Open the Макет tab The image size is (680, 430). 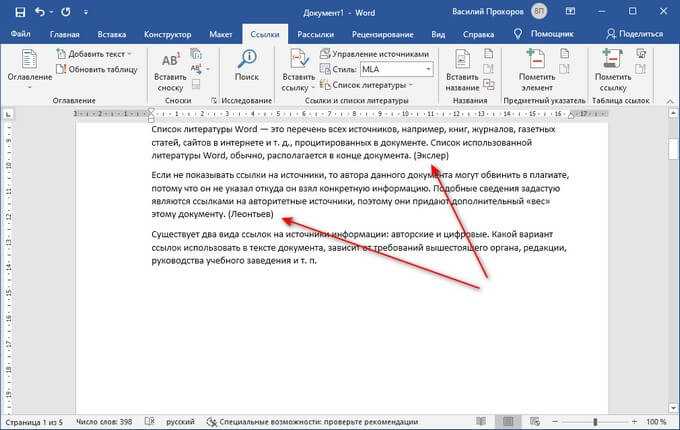221,34
